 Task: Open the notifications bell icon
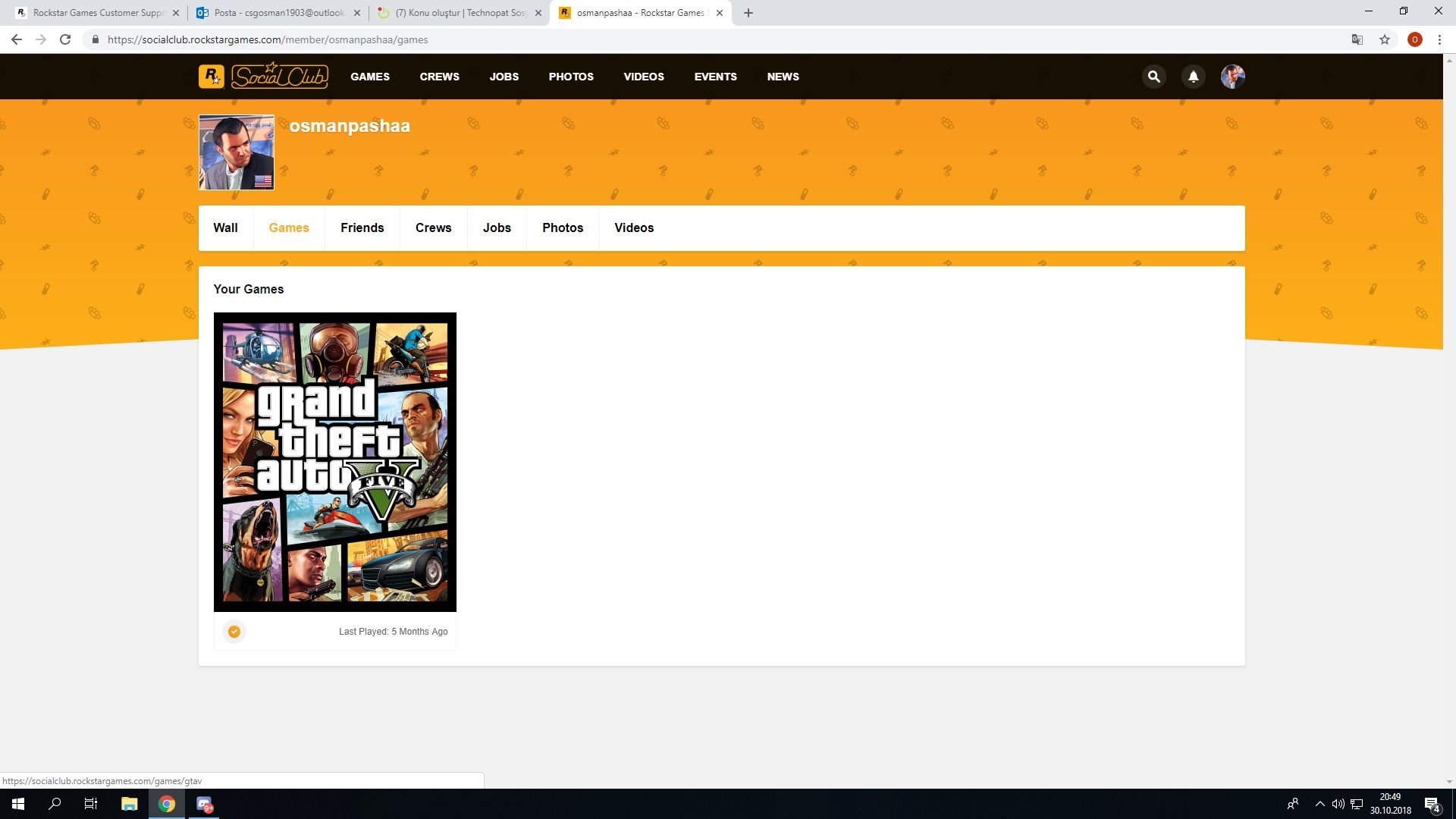[x=1193, y=77]
